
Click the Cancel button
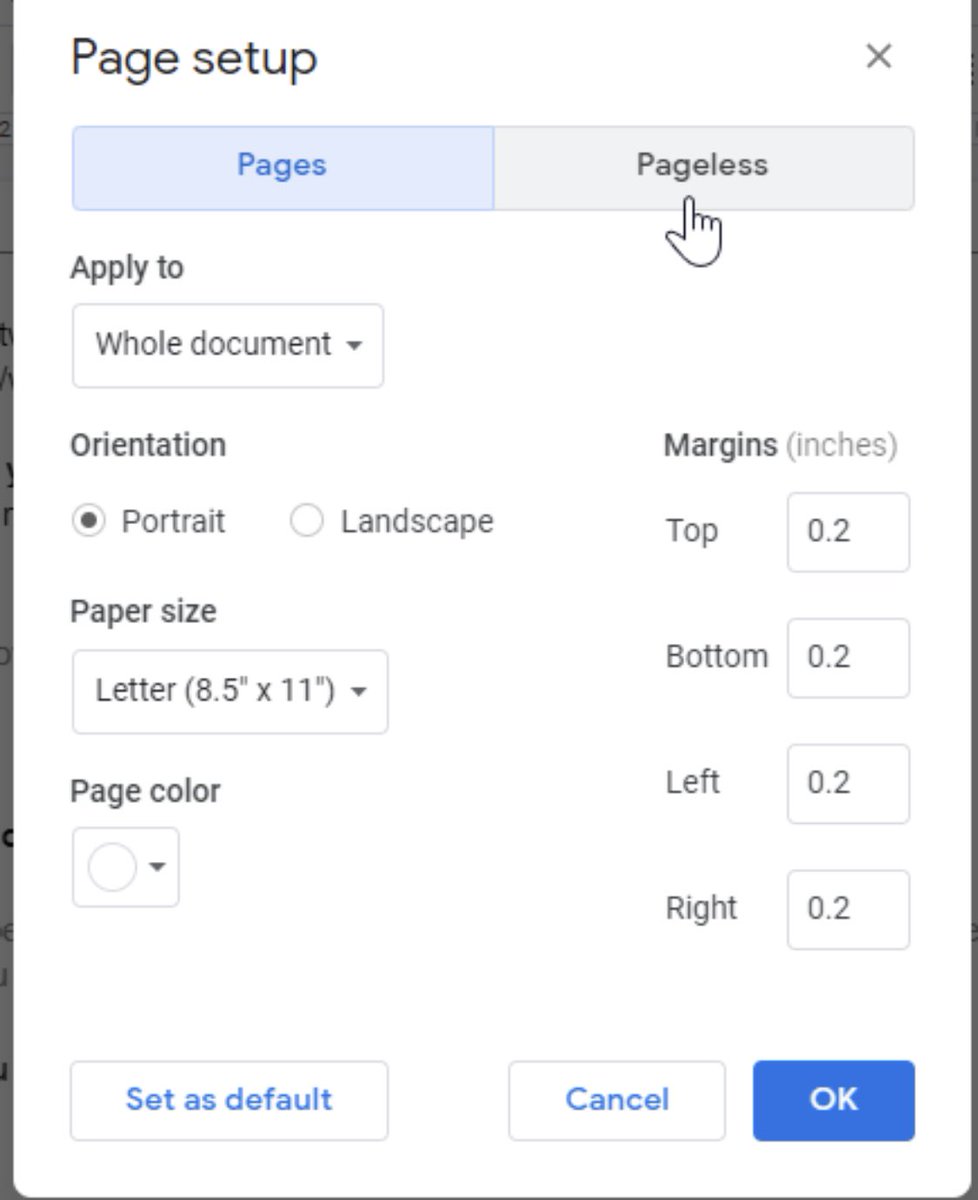[x=616, y=1100]
